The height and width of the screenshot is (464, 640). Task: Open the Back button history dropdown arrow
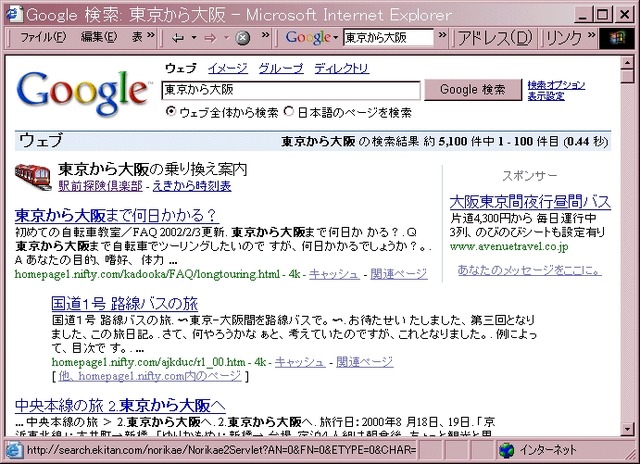(x=194, y=38)
